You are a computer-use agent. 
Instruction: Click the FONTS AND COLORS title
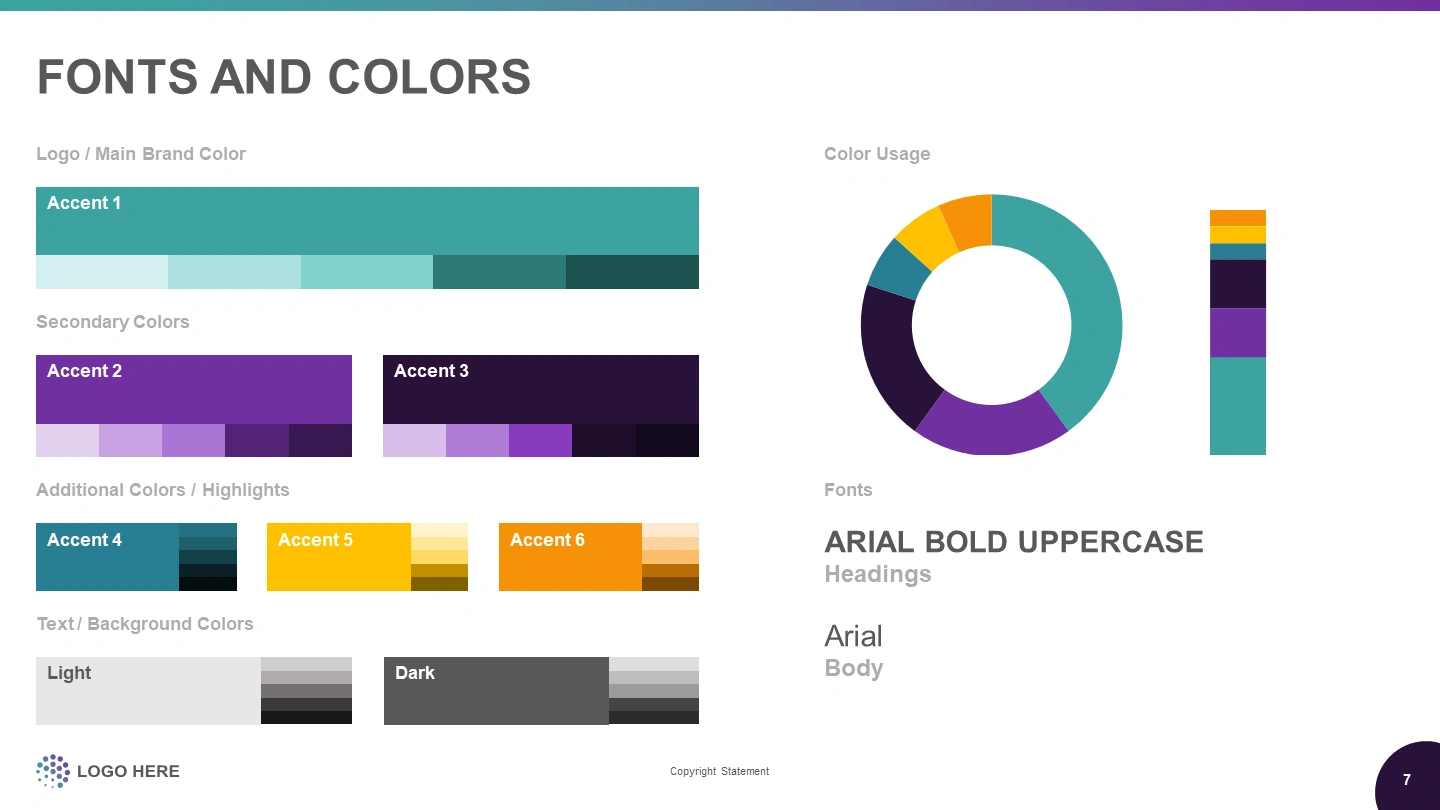click(x=283, y=77)
